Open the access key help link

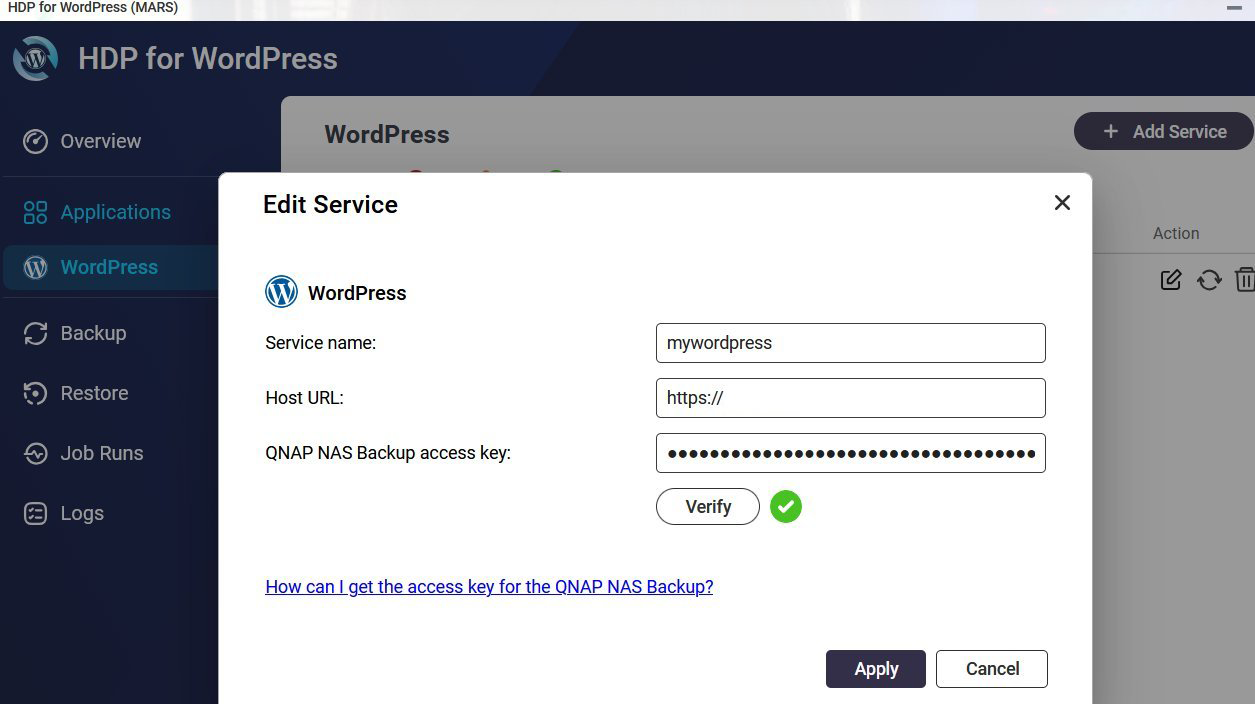[489, 587]
